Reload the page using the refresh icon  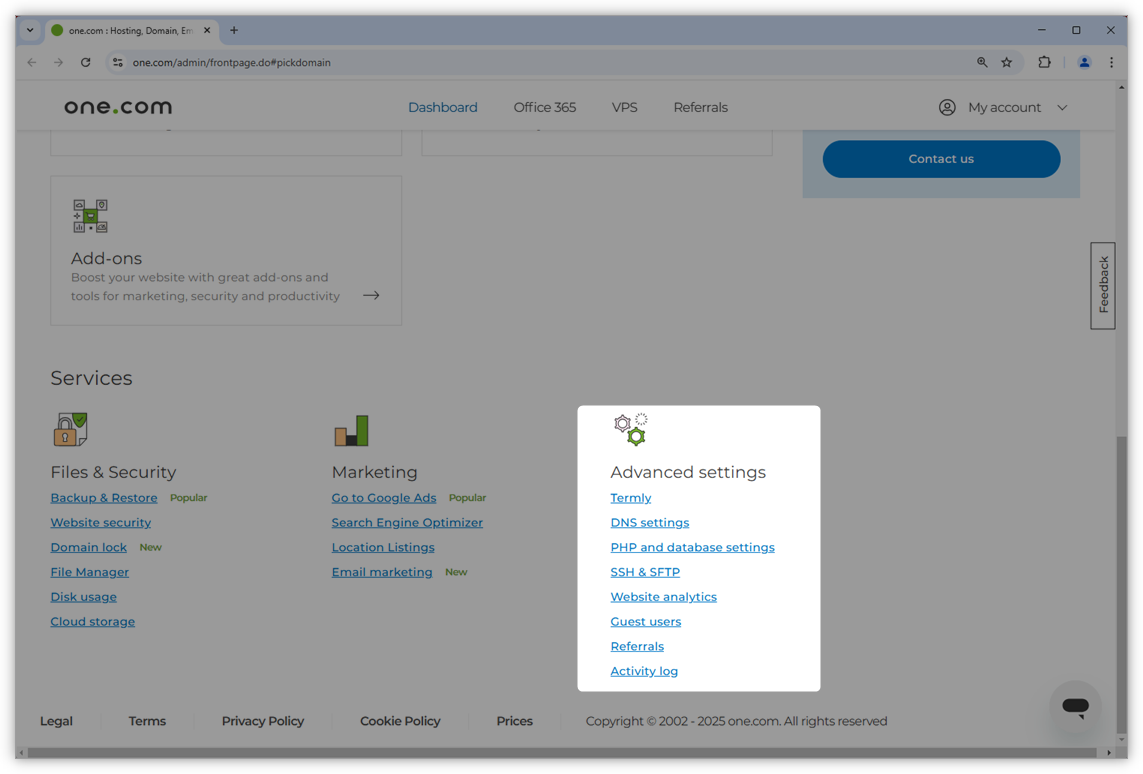point(85,62)
